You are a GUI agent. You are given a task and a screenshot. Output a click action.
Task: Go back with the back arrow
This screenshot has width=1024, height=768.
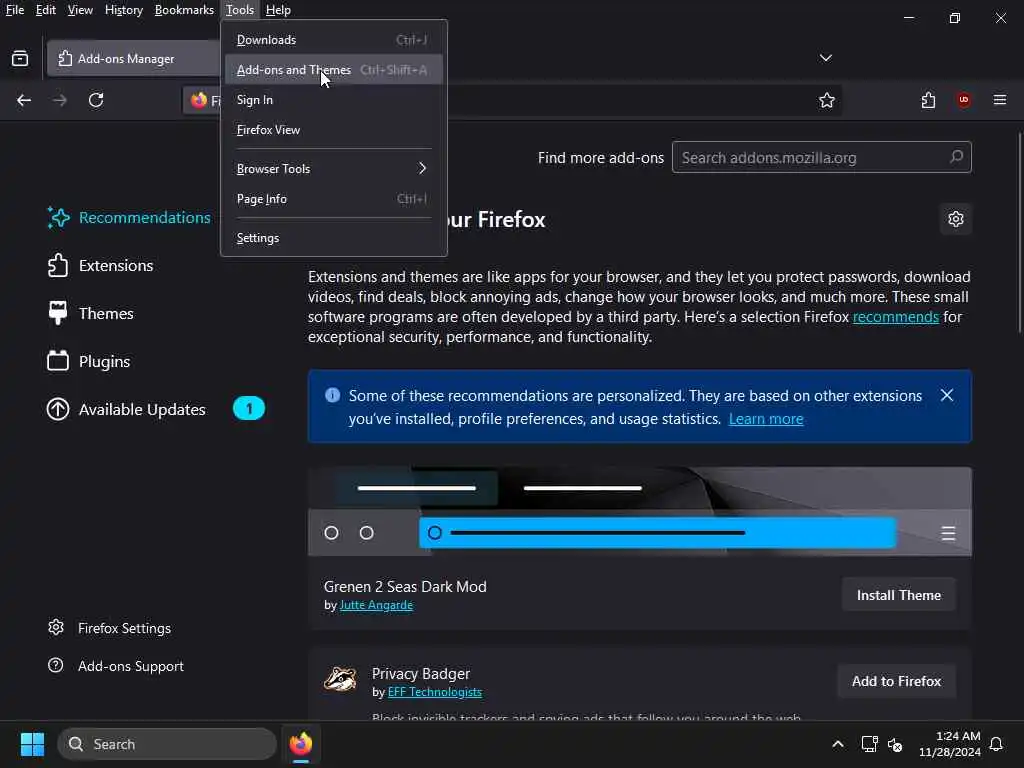tap(24, 100)
